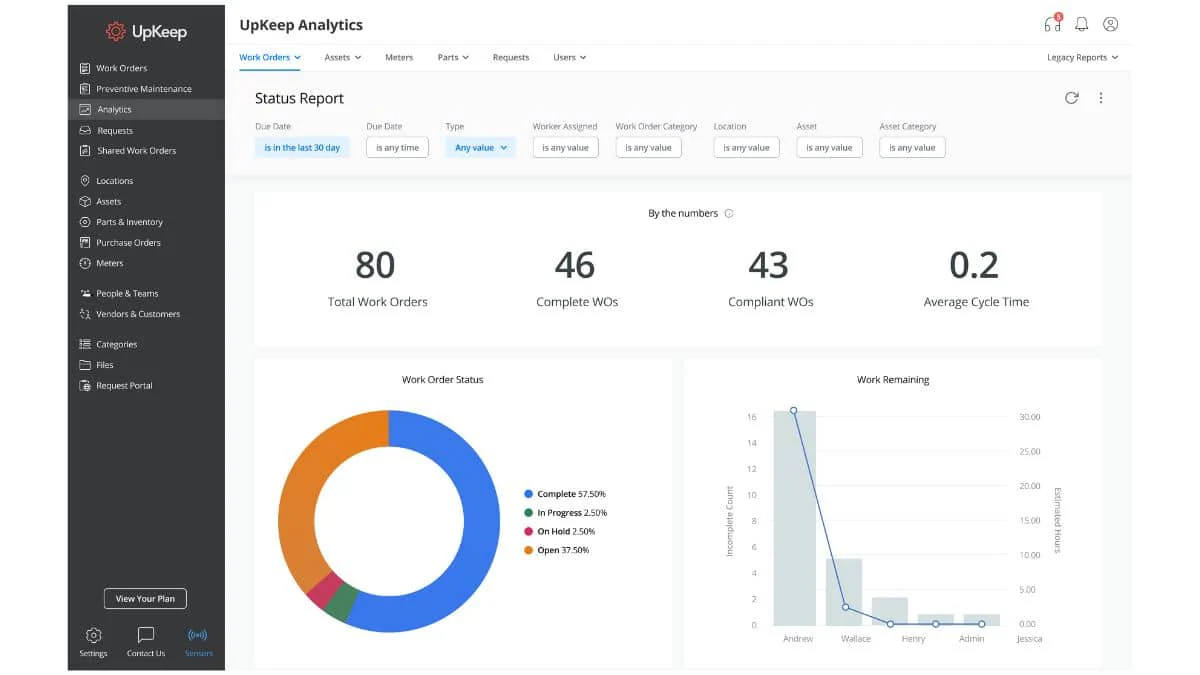Screen dimensions: 1200x675
Task: Open Work Order Category filter value
Action: coord(649,147)
